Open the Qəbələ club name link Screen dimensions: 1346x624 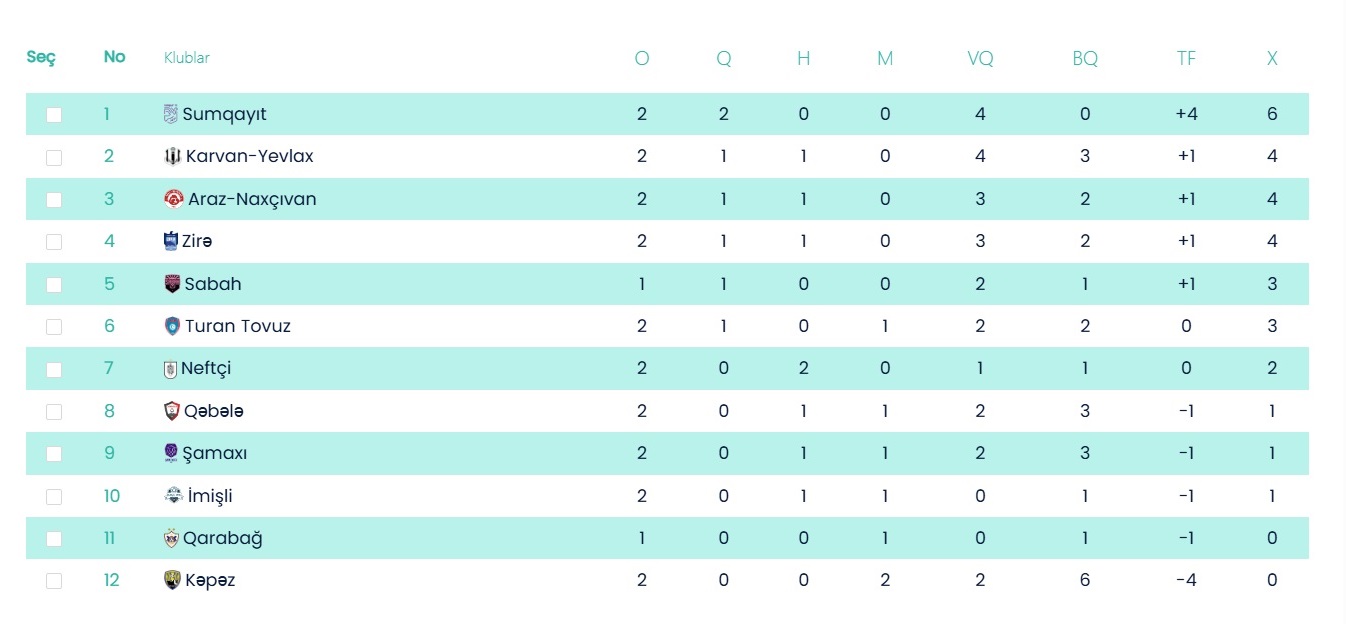(213, 411)
